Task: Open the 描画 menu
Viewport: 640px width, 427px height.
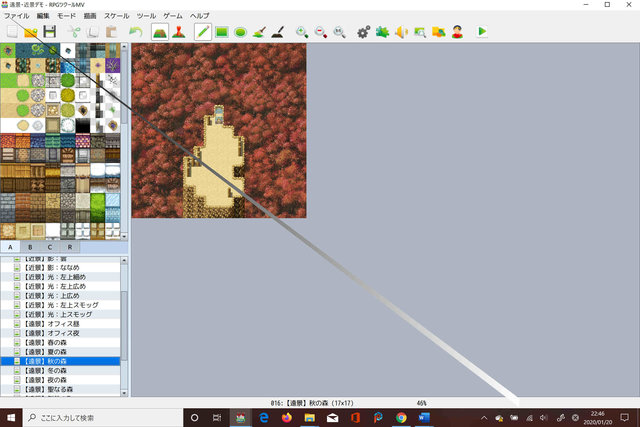Action: tap(90, 16)
